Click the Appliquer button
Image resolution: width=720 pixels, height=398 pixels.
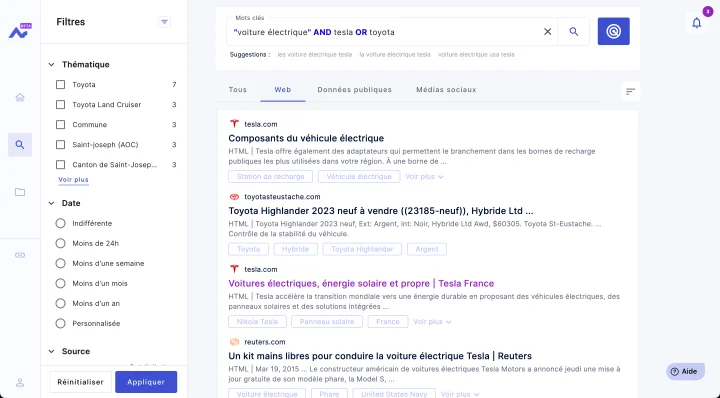146,382
